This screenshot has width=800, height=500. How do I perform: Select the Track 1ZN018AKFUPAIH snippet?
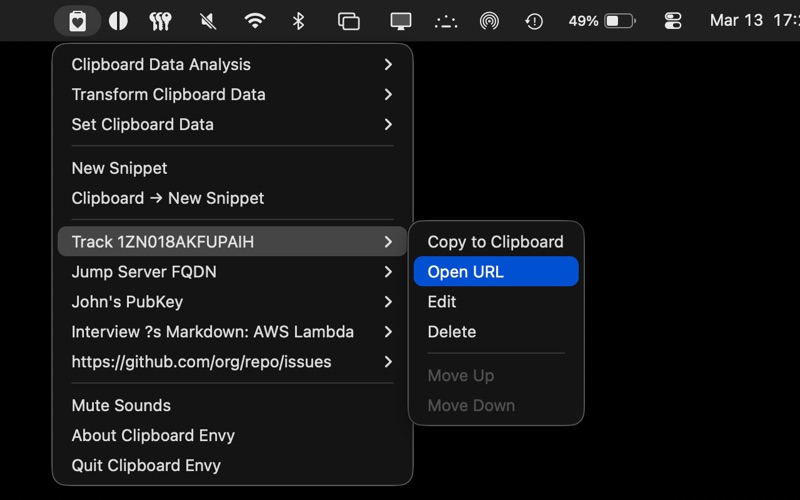pos(232,241)
